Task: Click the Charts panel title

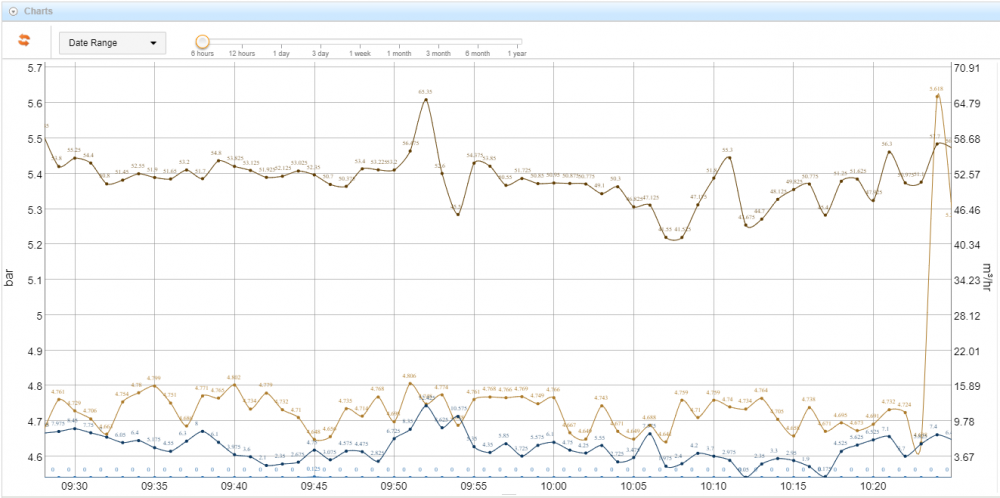Action: (38, 11)
